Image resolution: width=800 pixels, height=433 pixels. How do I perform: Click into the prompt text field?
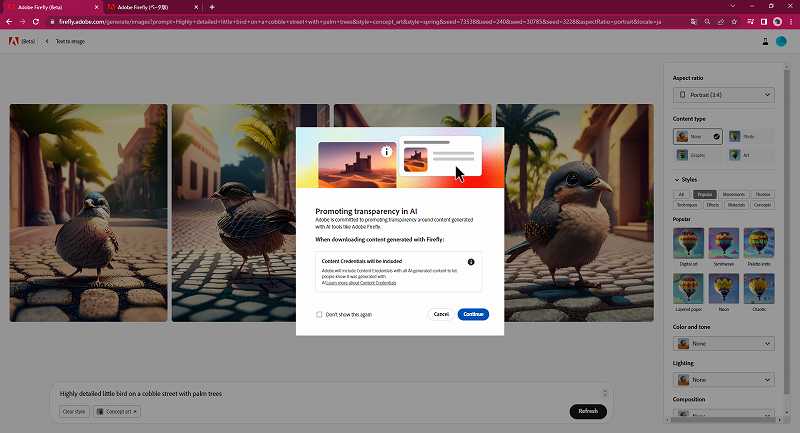click(x=327, y=394)
